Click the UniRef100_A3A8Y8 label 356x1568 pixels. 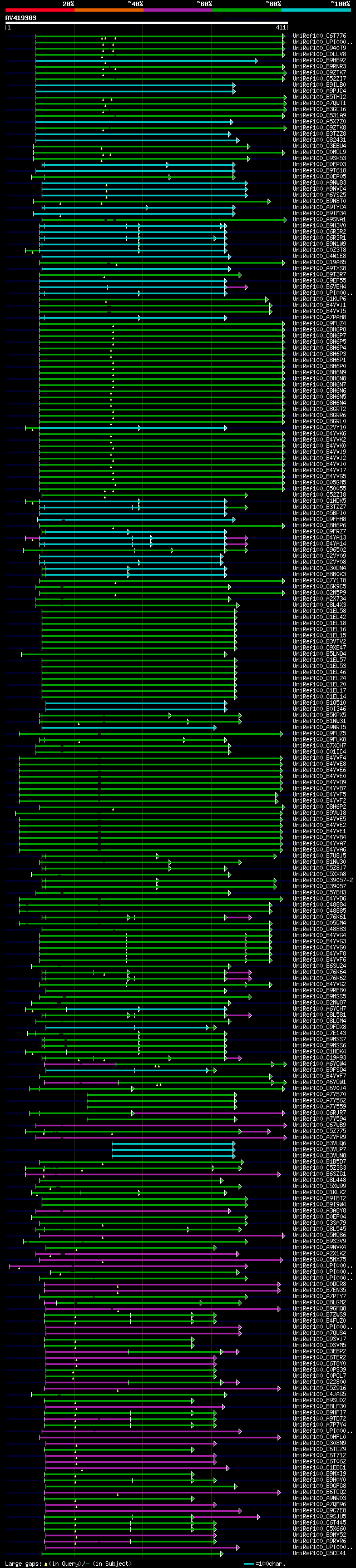[x=319, y=1211]
